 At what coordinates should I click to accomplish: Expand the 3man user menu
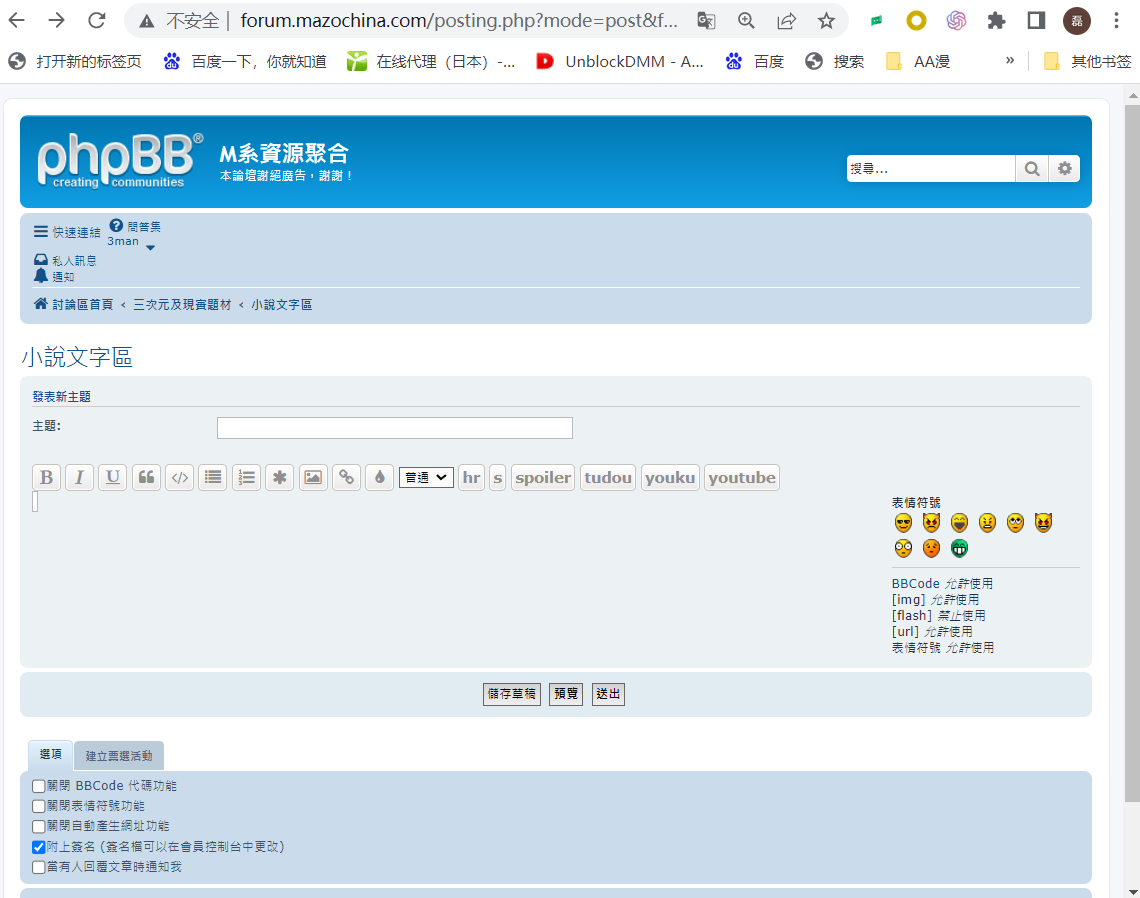coord(132,242)
